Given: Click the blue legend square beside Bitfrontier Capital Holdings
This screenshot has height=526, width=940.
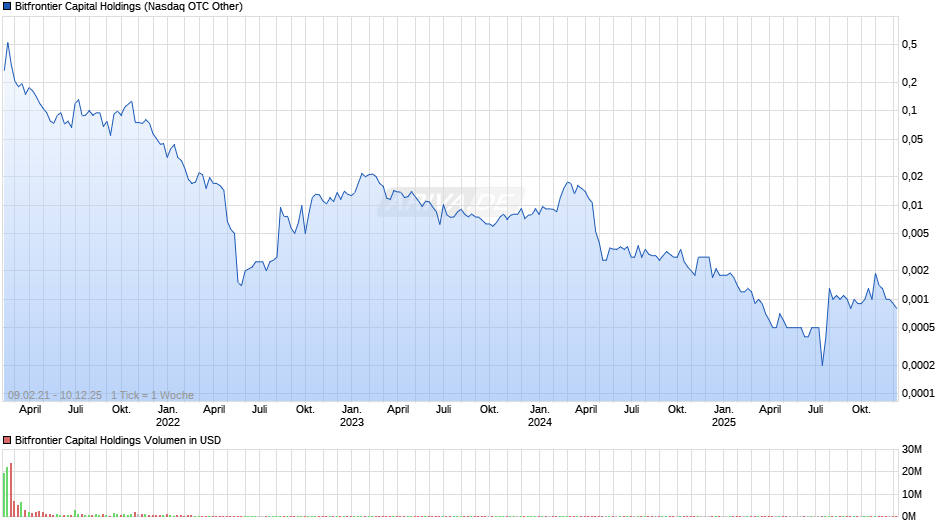Looking at the screenshot, I should [7, 7].
